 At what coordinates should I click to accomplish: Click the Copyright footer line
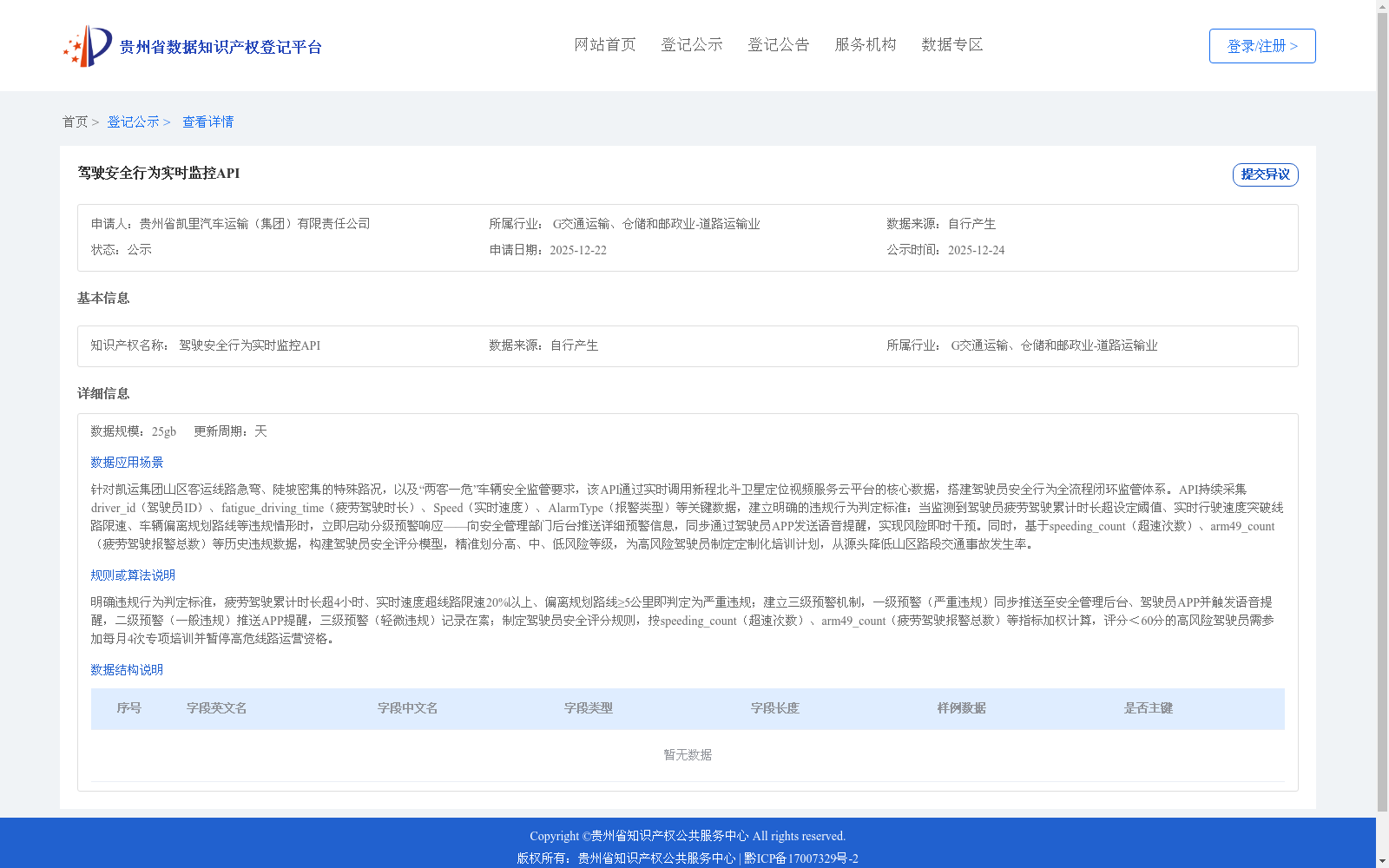(688, 836)
